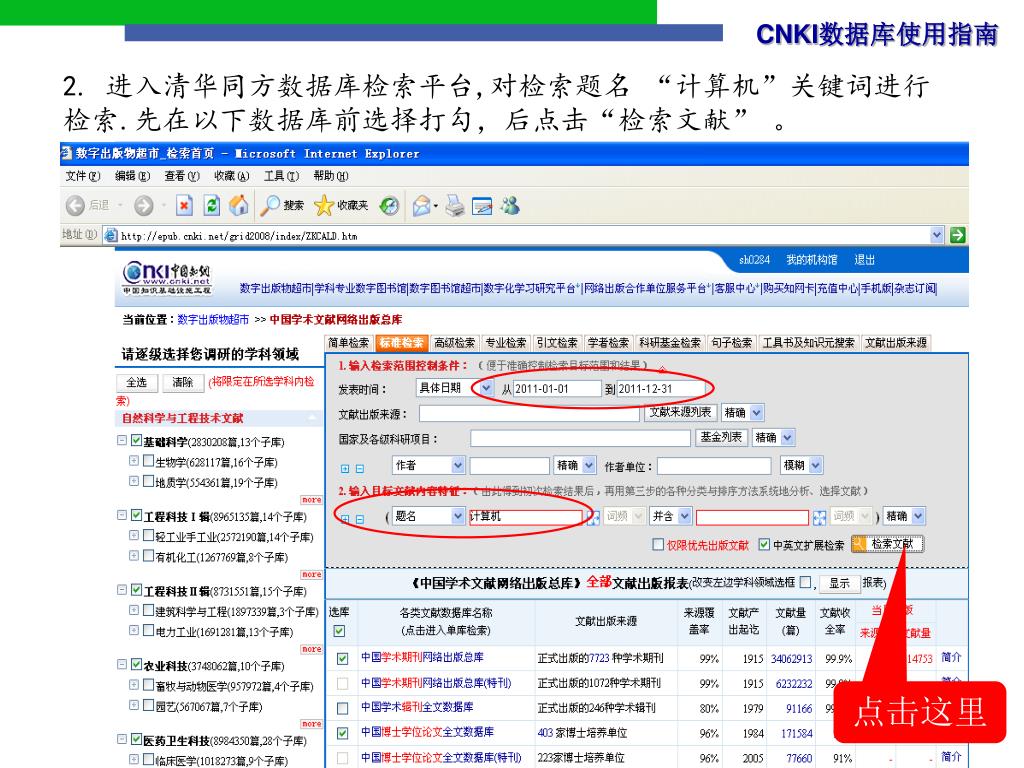The width and height of the screenshot is (1024, 768).
Task: Click the green Go arrow button
Action: (957, 235)
